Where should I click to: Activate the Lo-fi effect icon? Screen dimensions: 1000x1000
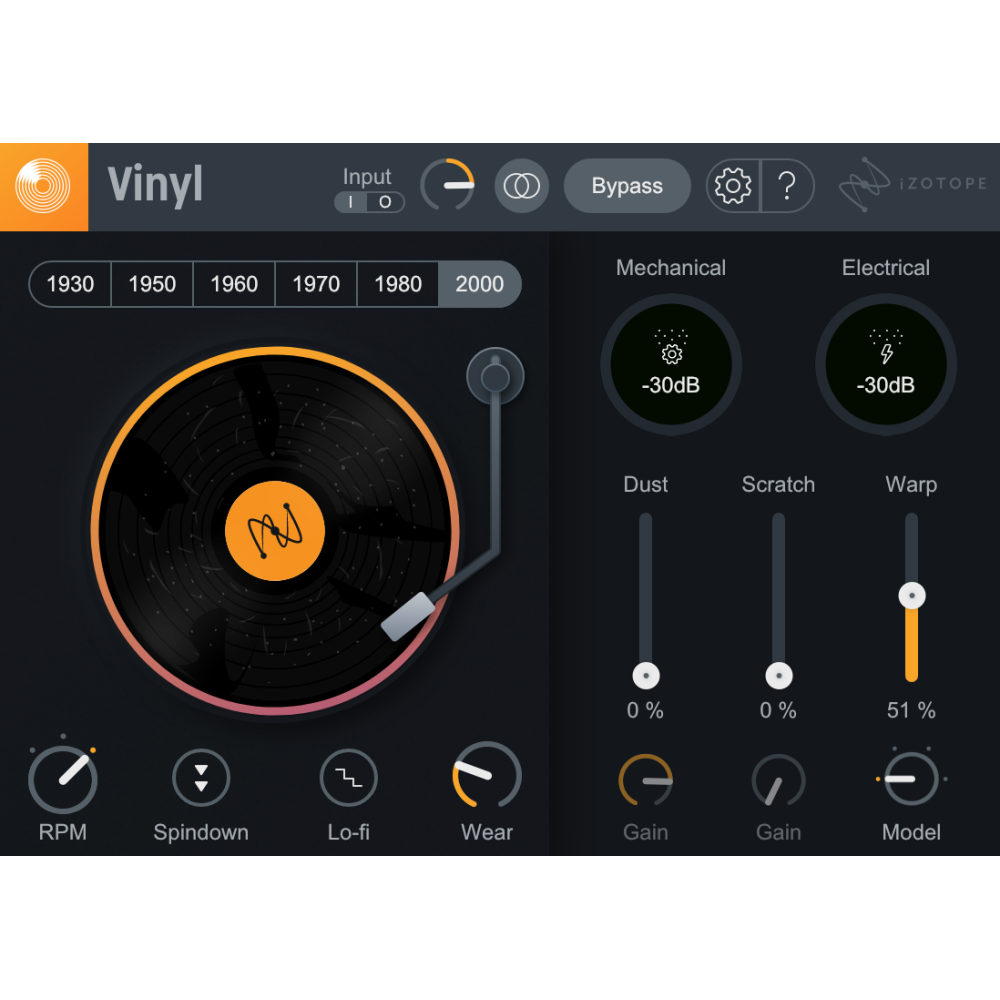click(348, 778)
